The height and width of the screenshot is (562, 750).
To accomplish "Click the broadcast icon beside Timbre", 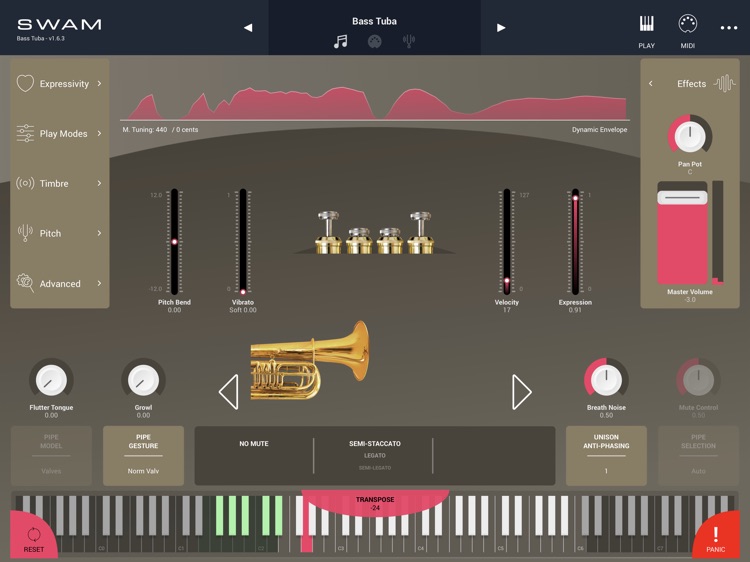I will [x=25, y=183].
